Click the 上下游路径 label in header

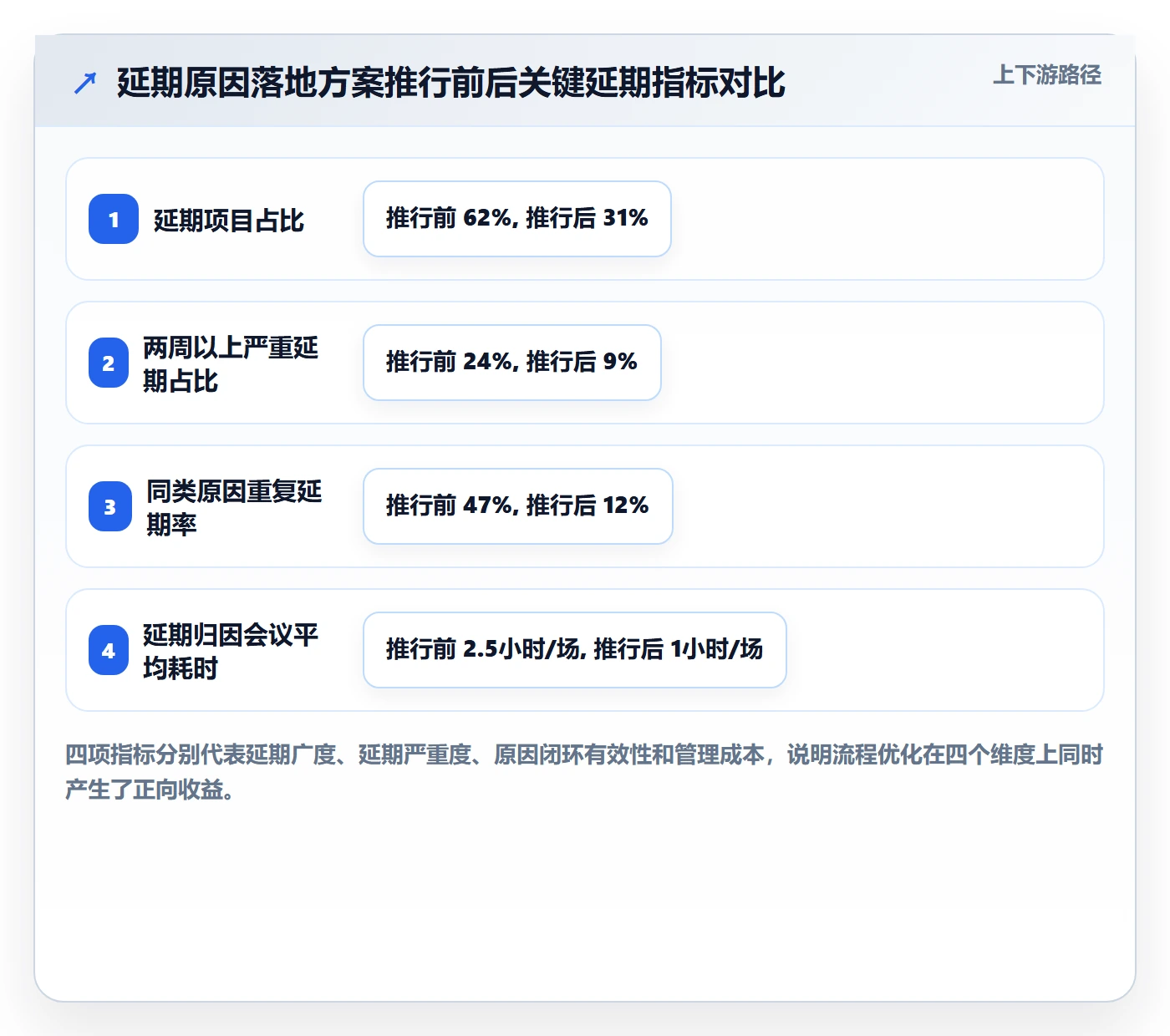[x=1046, y=75]
